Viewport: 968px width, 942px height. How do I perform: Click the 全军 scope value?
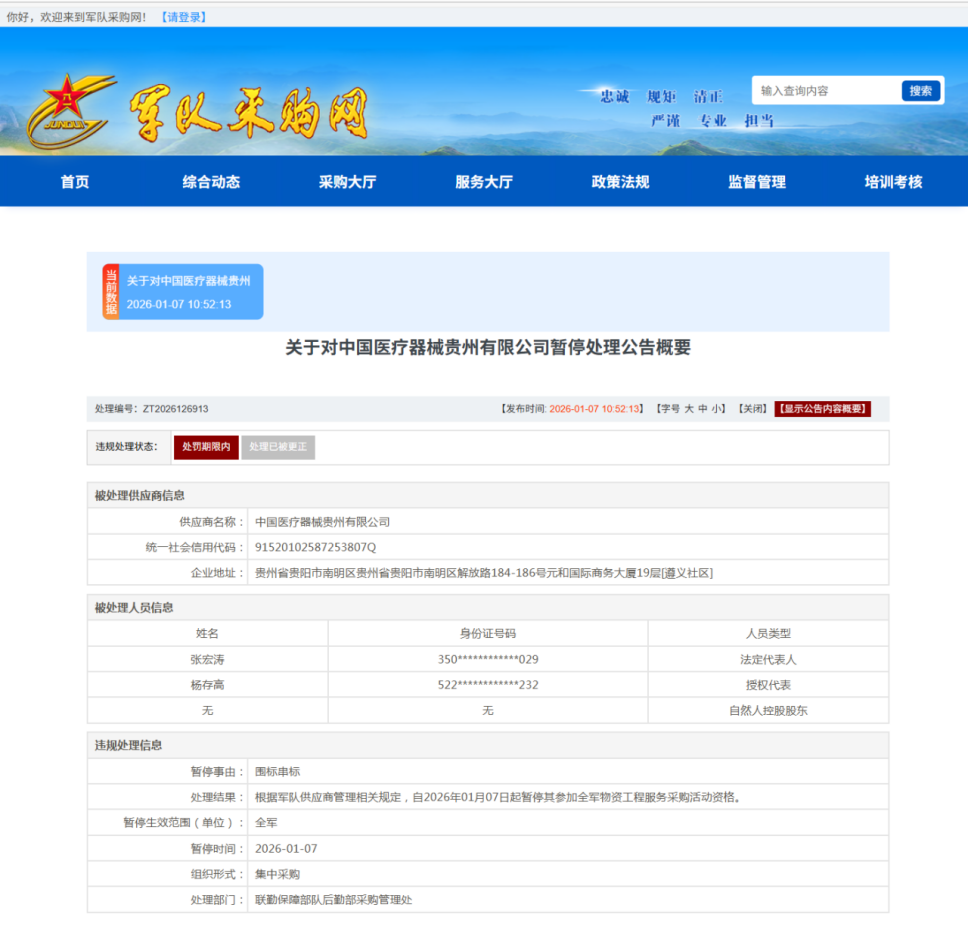click(x=266, y=823)
